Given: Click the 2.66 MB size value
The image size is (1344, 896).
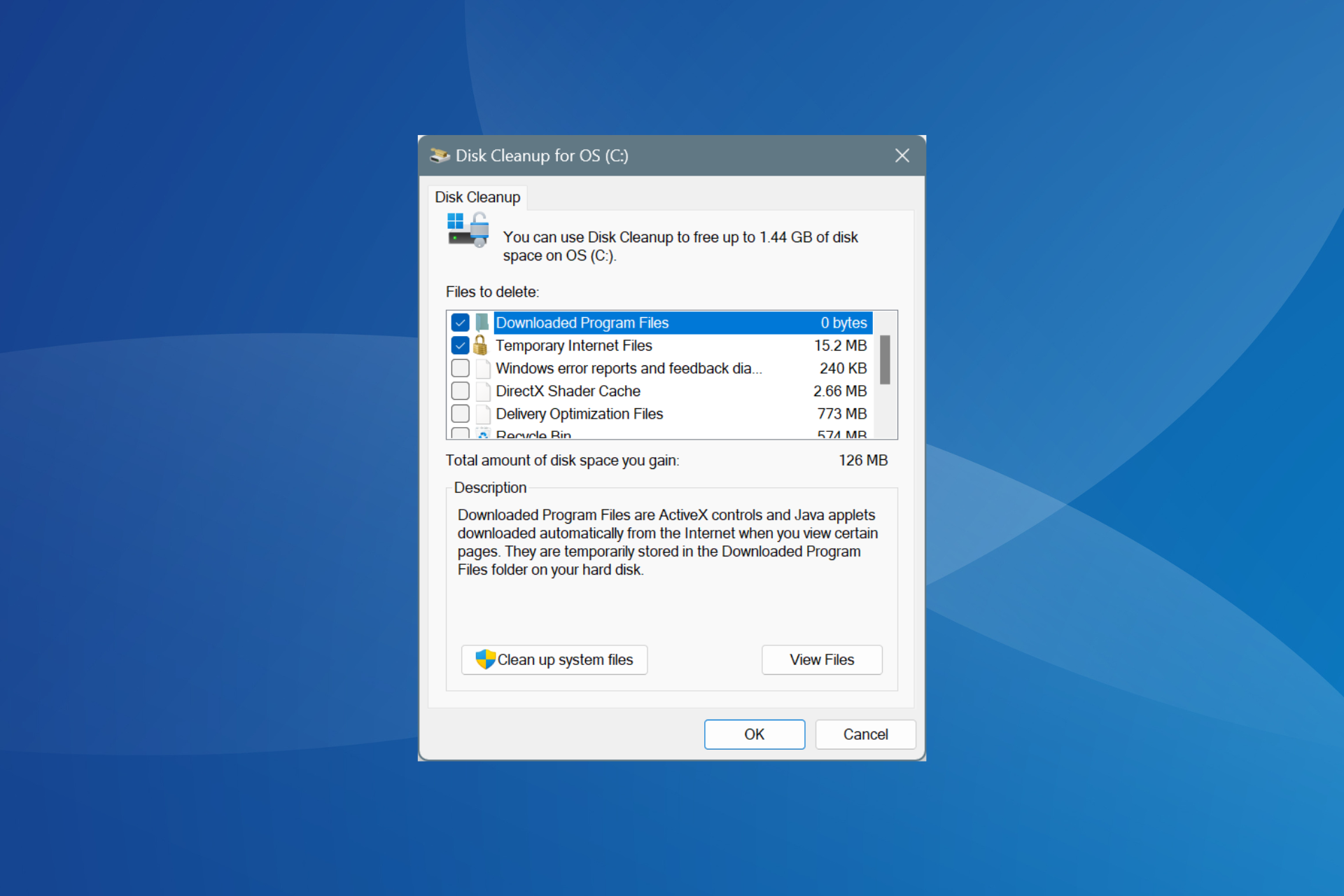Looking at the screenshot, I should (840, 391).
